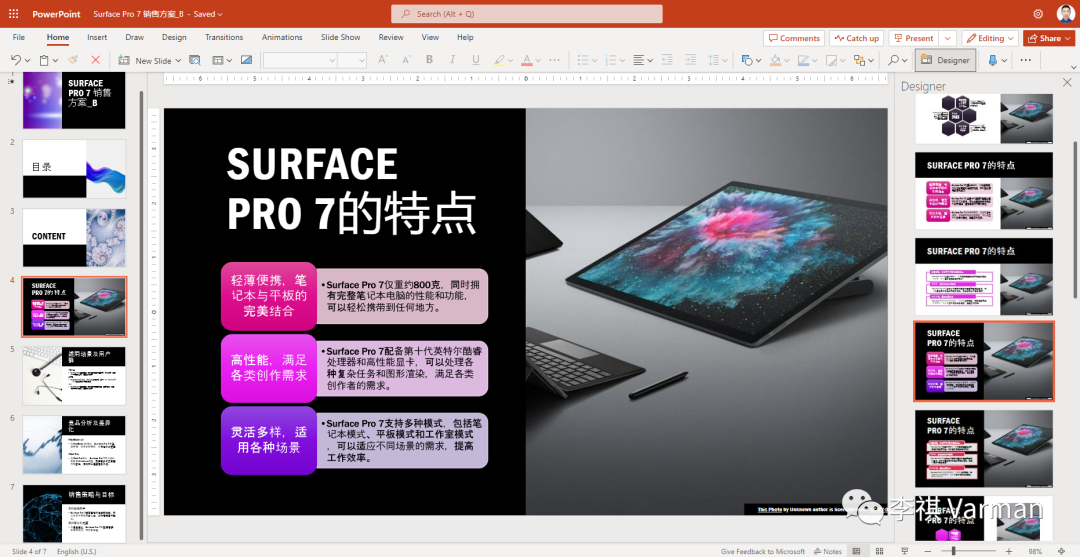Switch to Normal view in the status bar
Screen dimensions: 1080x557
(x=856, y=551)
